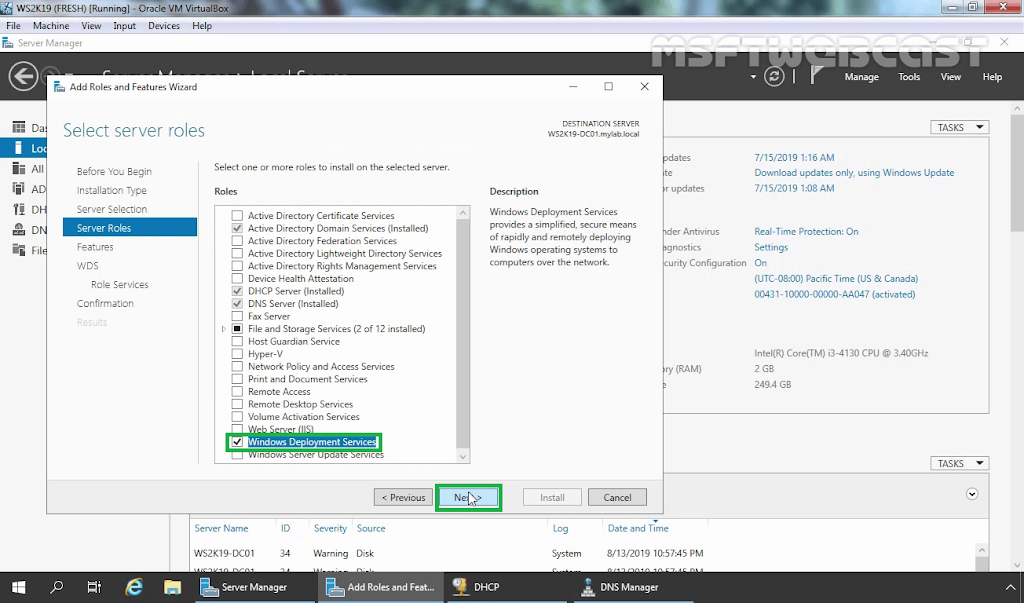Screen dimensions: 1024x603
Task: Open the Manage menu in Server Manager
Action: tap(861, 76)
